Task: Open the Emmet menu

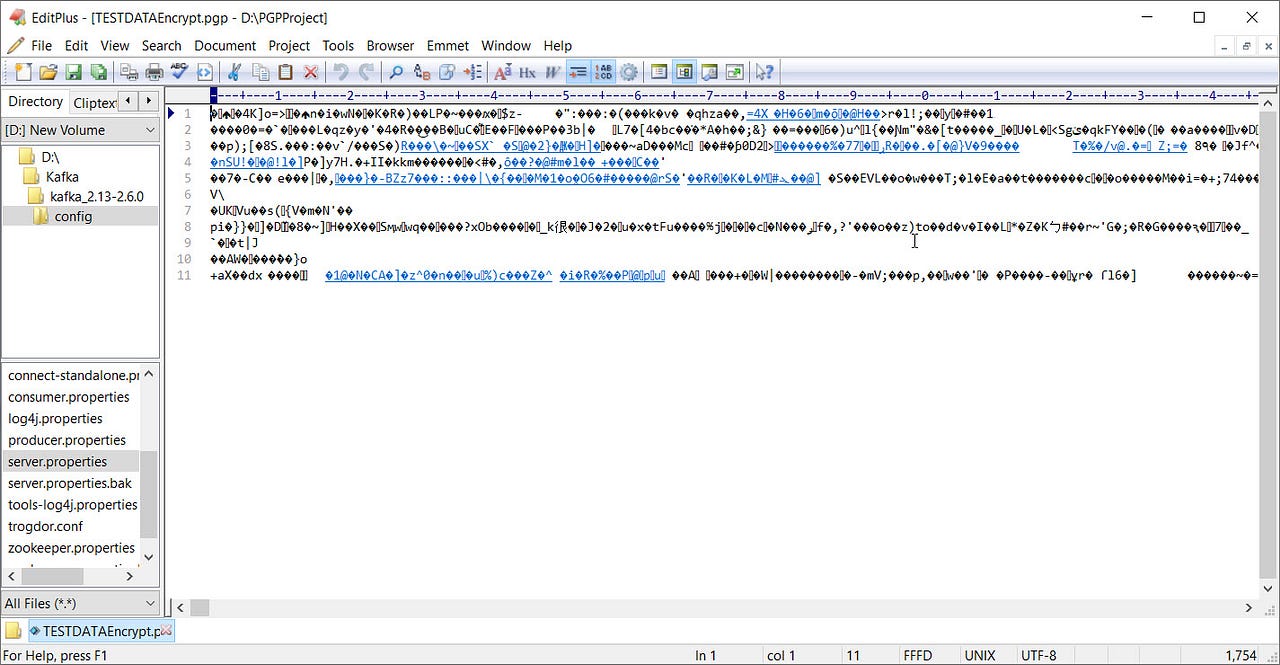Action: point(447,45)
